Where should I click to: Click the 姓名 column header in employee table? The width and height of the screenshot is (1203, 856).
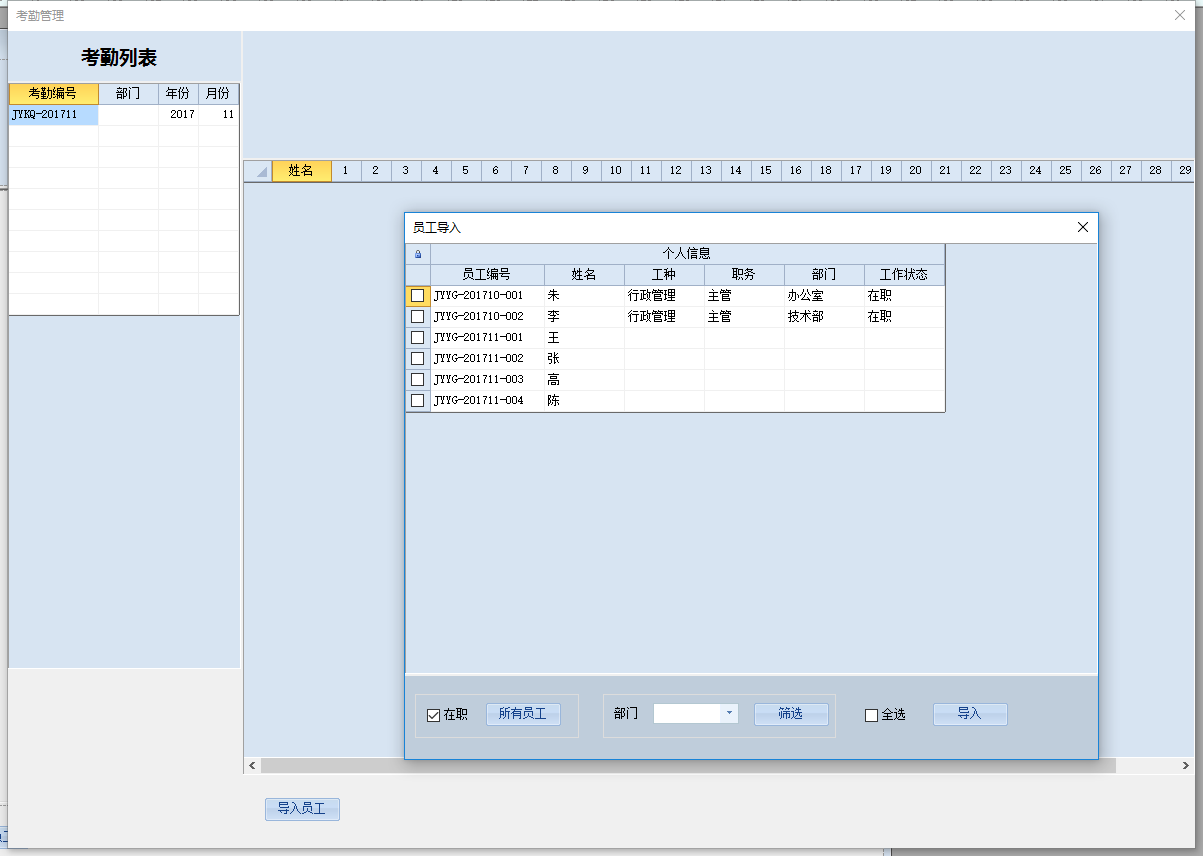click(x=584, y=275)
